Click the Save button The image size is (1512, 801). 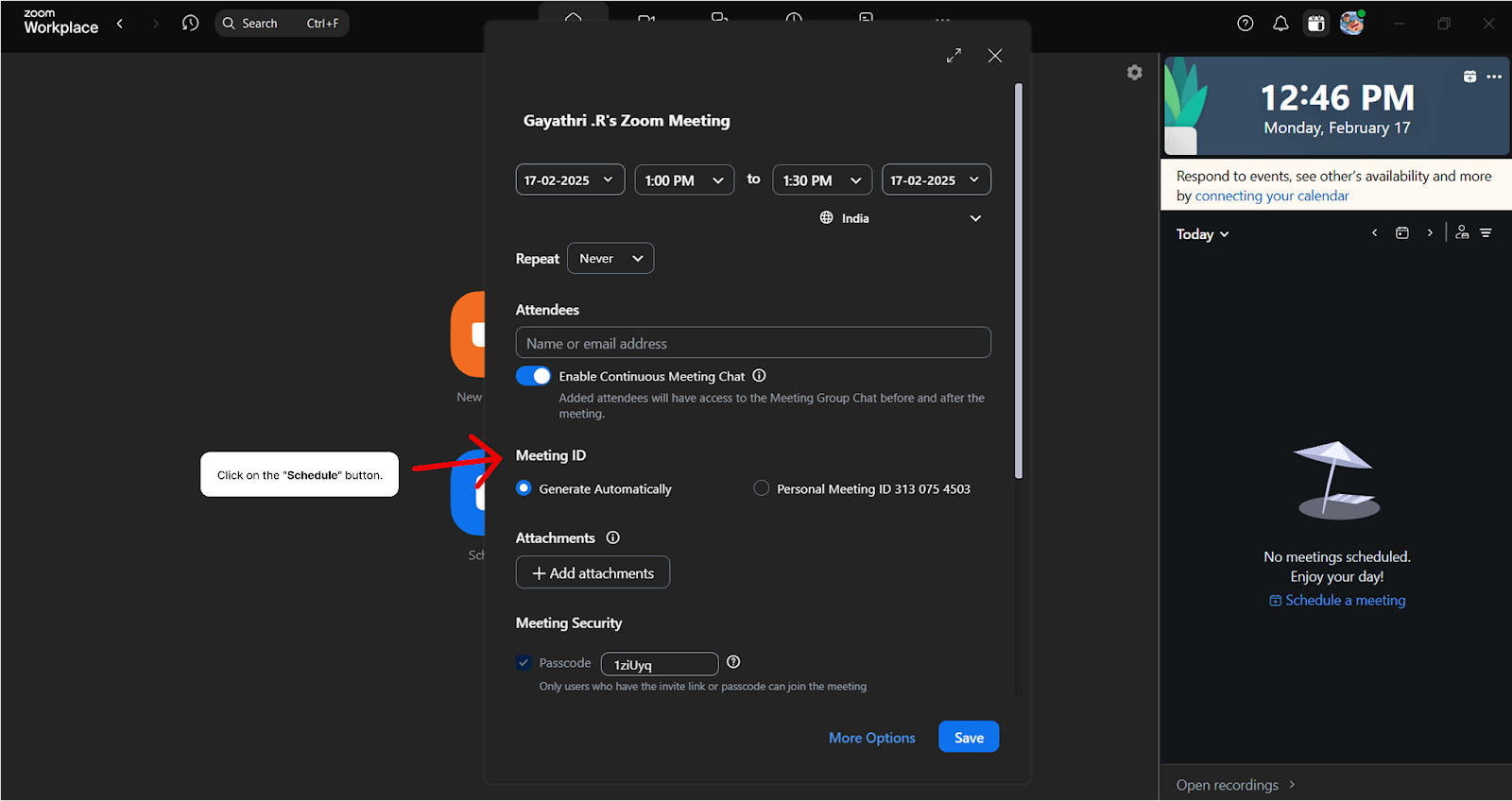tap(969, 737)
